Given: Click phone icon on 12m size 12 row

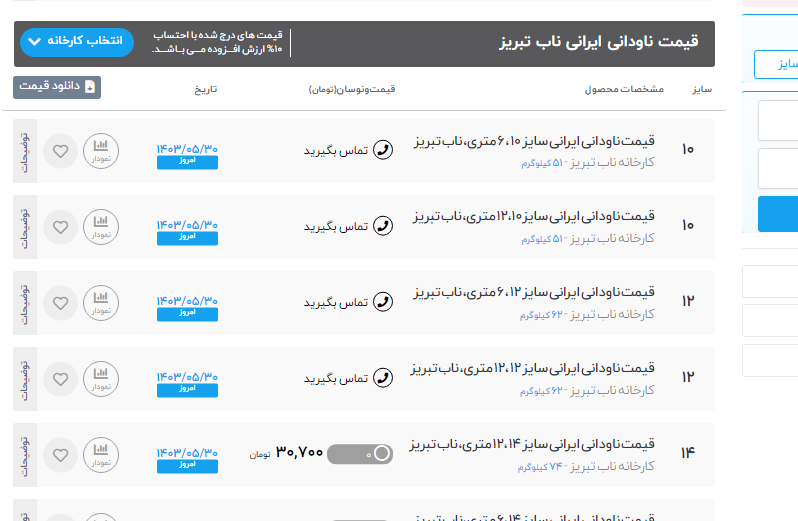Looking at the screenshot, I should tap(382, 378).
